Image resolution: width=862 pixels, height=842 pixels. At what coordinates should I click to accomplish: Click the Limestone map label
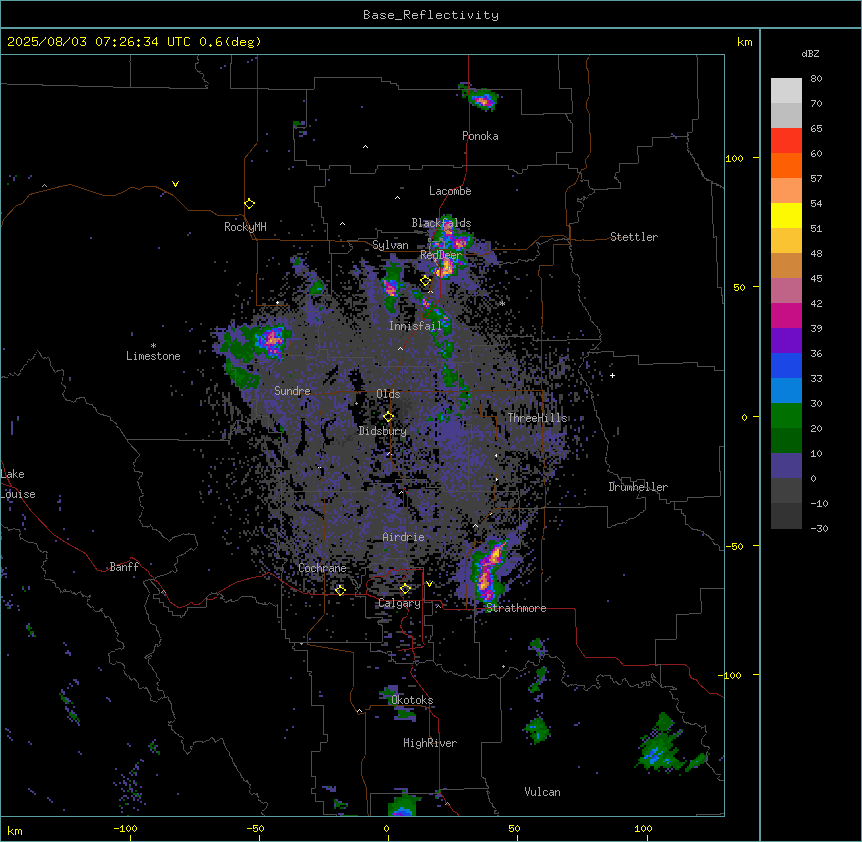click(153, 356)
